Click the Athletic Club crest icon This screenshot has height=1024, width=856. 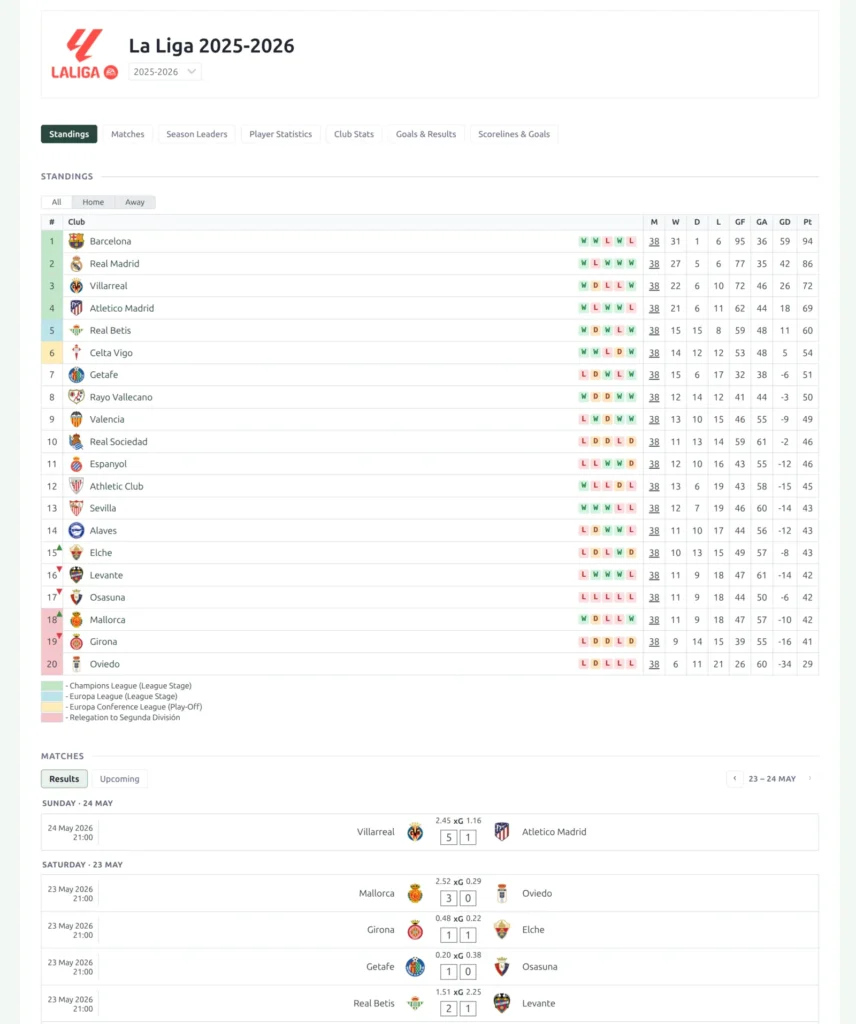point(76,486)
